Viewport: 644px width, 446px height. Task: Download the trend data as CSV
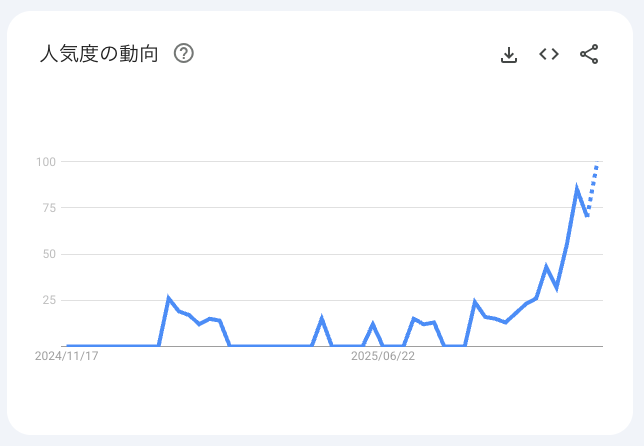tap(509, 55)
